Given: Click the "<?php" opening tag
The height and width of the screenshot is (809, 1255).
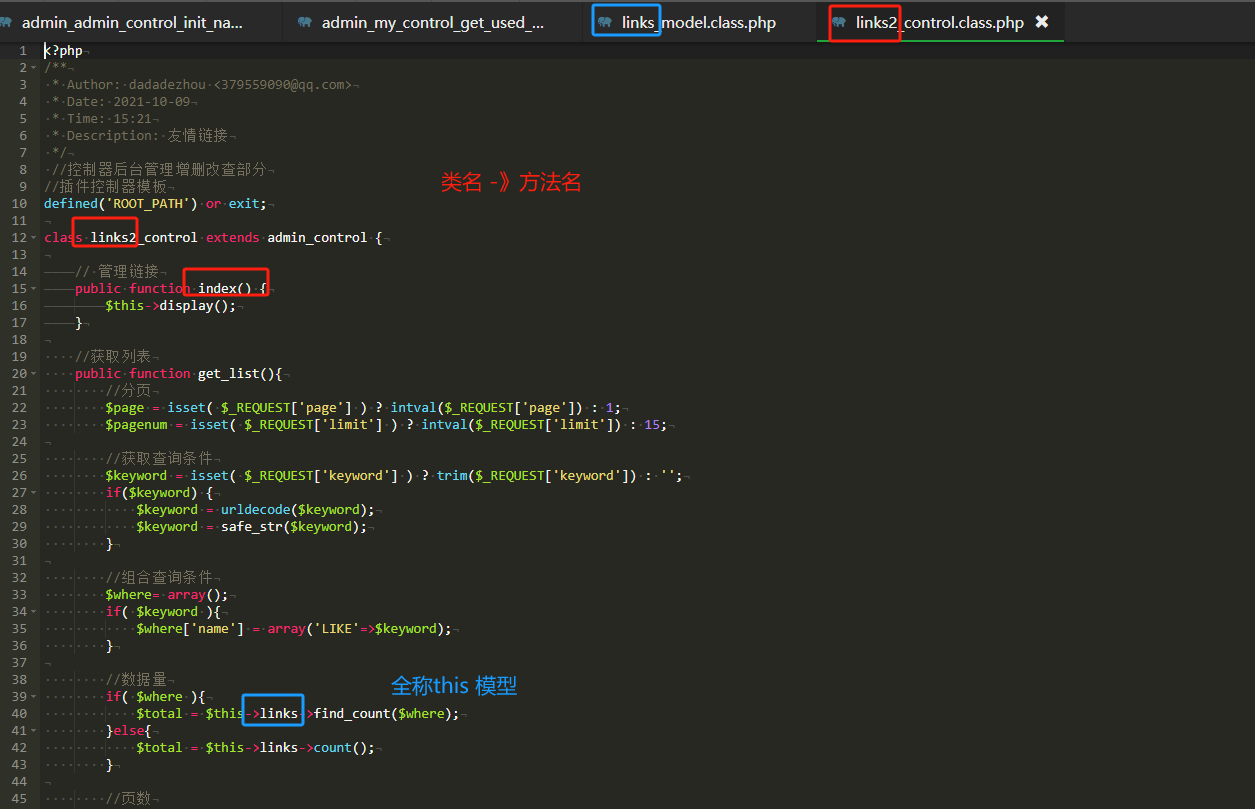Looking at the screenshot, I should [x=63, y=51].
